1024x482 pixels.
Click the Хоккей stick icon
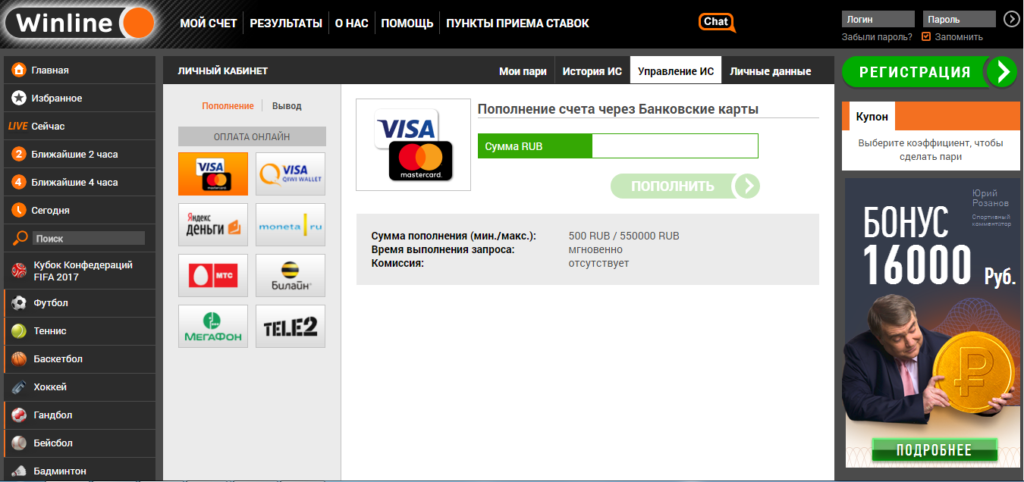19,387
